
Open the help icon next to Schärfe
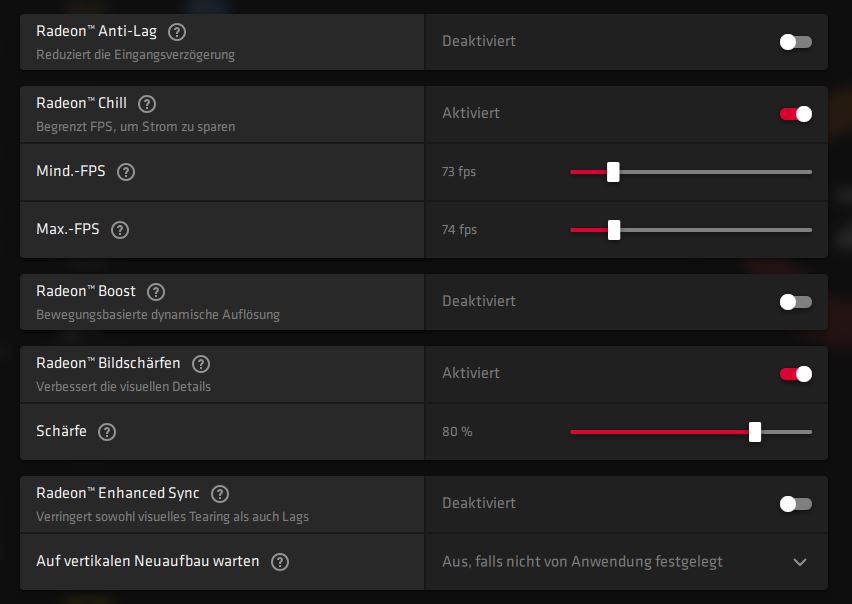pos(107,432)
